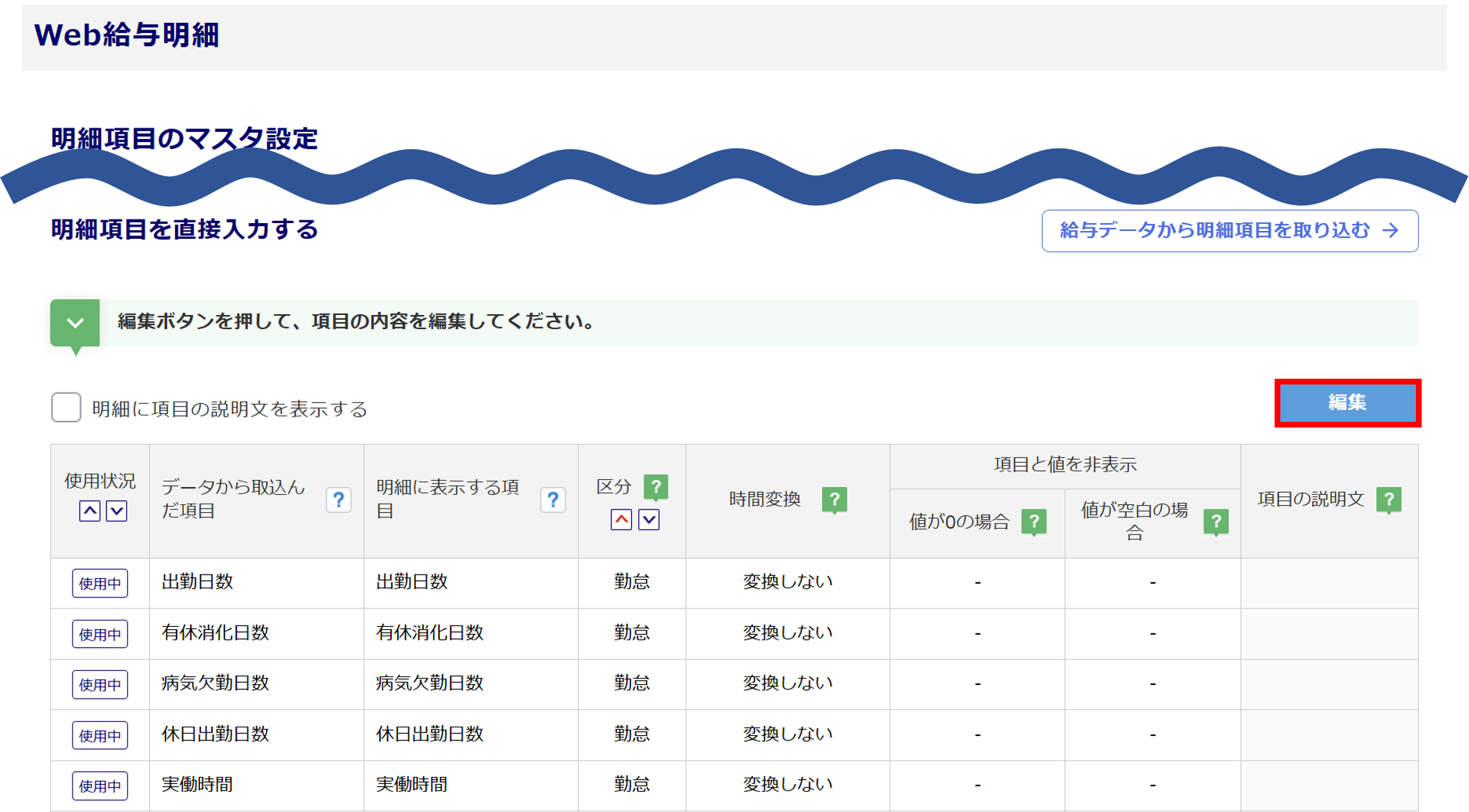Open the green help icon beside 区分

click(x=656, y=487)
